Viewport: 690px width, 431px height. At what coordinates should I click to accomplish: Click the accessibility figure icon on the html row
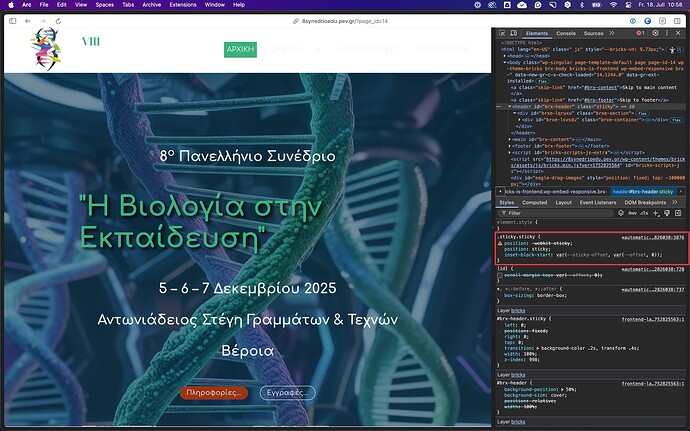(x=672, y=50)
